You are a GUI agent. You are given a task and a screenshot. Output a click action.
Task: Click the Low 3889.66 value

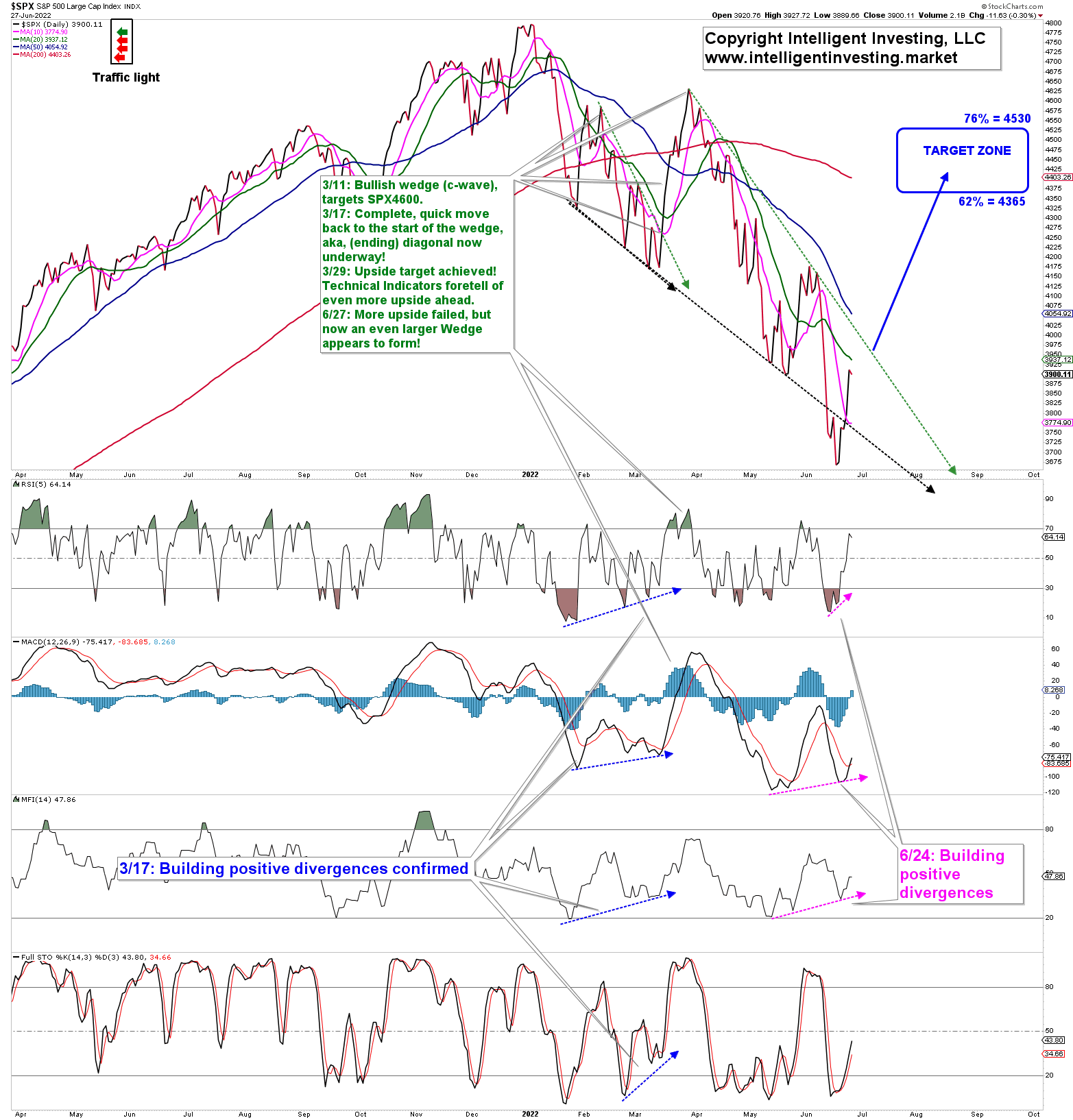click(x=836, y=15)
